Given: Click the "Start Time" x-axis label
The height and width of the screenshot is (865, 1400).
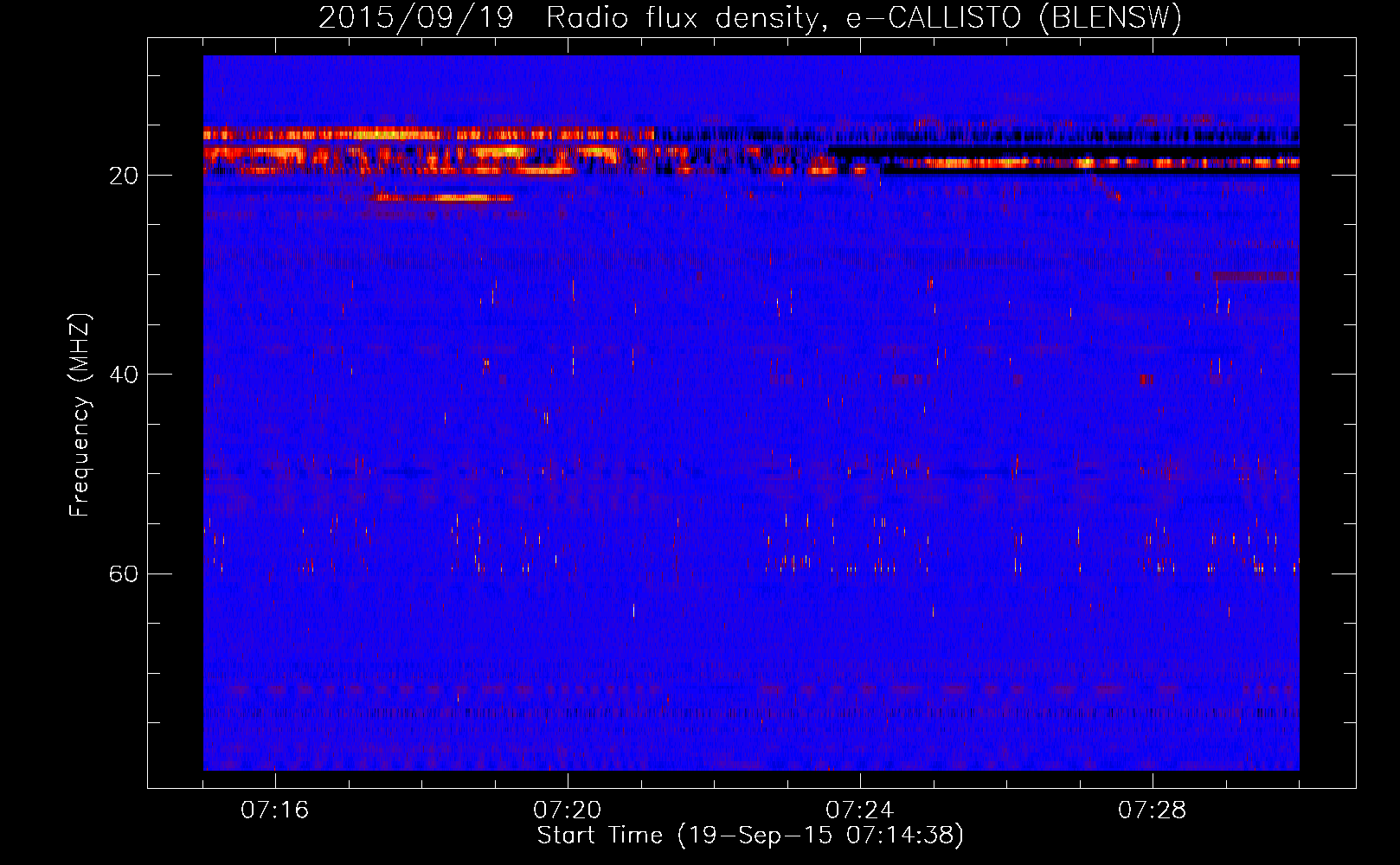Looking at the screenshot, I should [x=750, y=836].
